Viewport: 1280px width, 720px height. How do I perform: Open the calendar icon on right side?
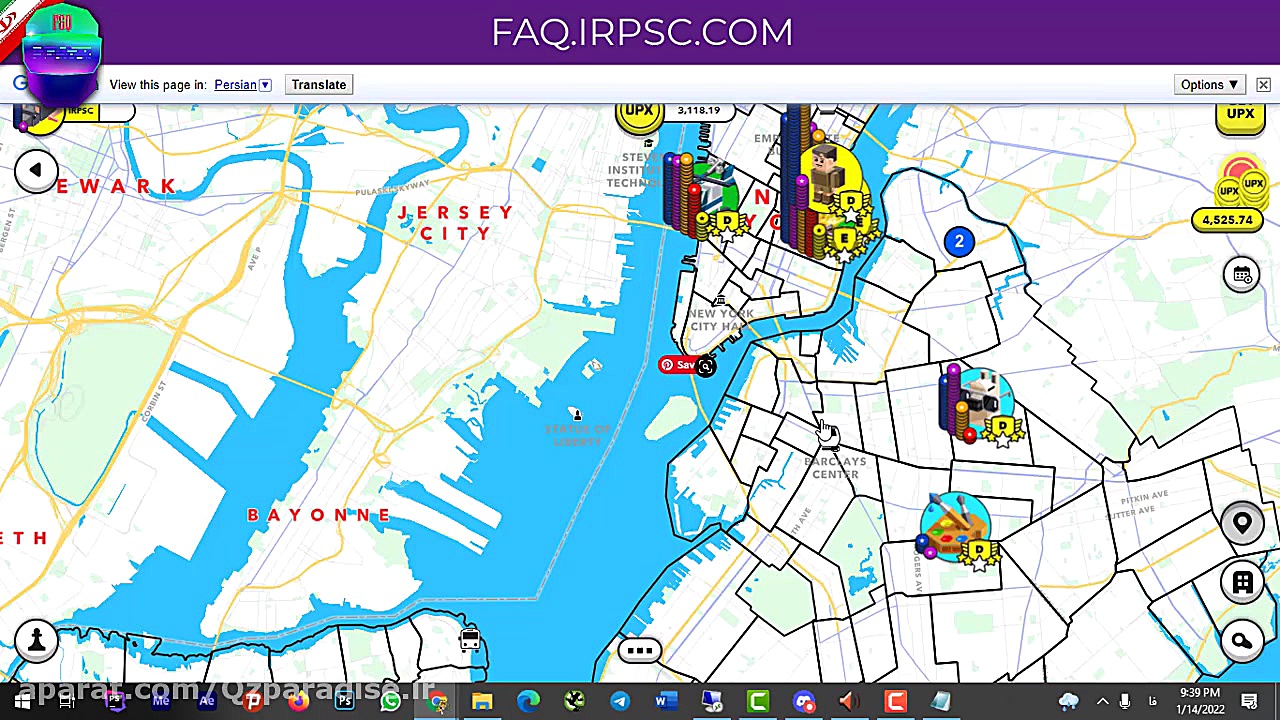[x=1242, y=276]
